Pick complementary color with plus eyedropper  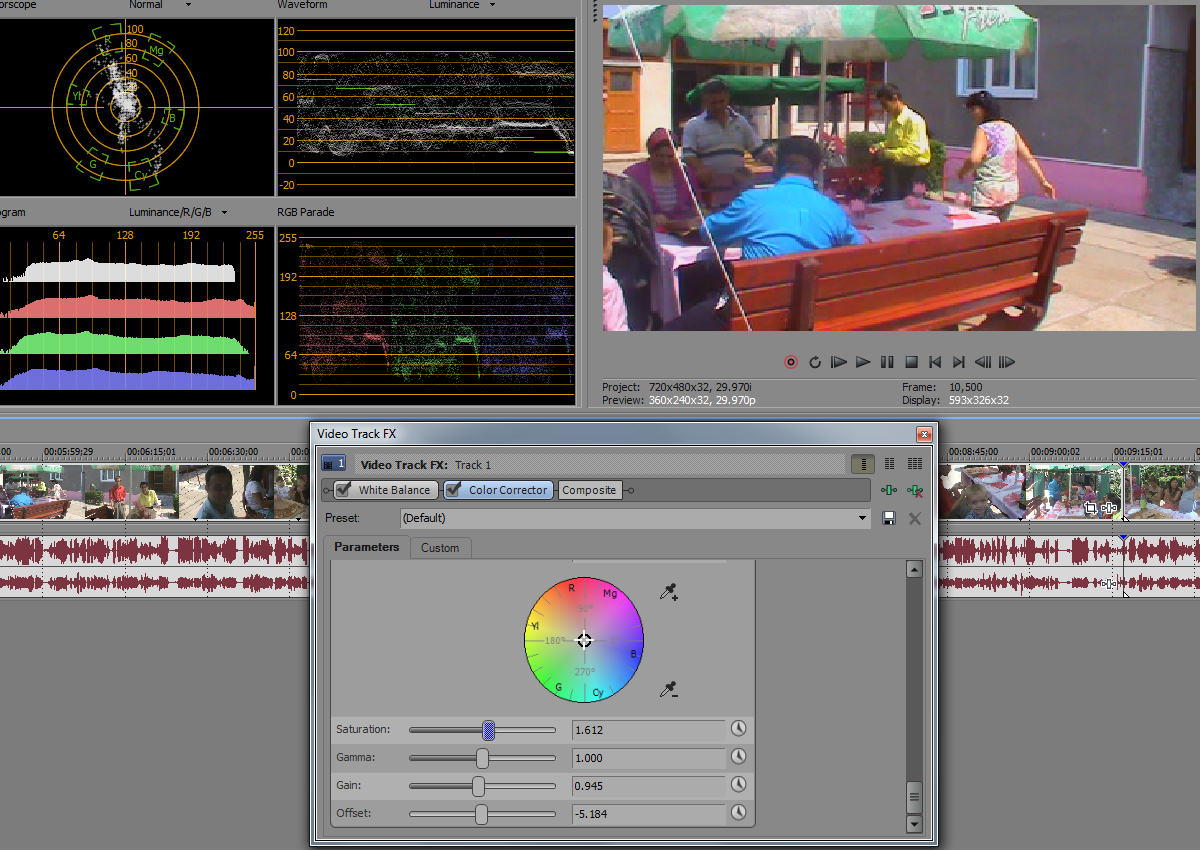668,593
